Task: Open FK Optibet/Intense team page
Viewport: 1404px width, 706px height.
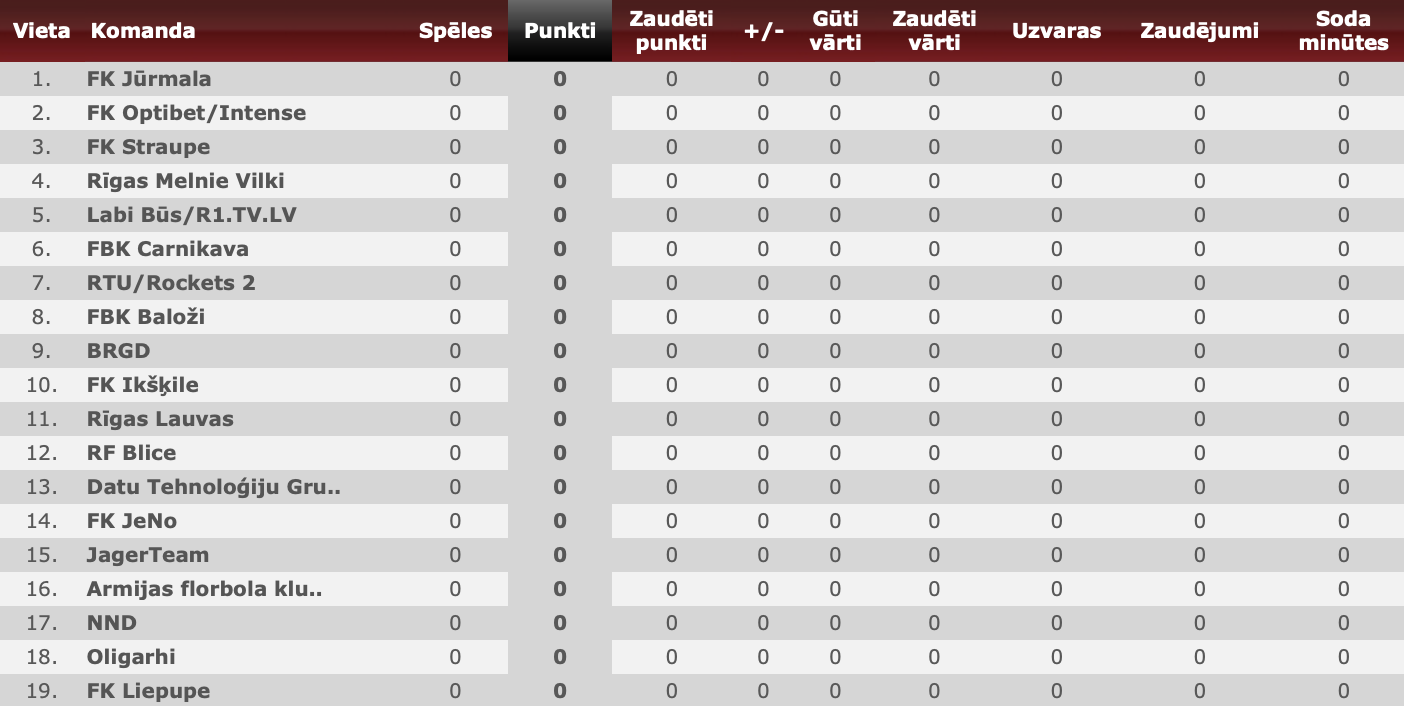Action: [x=196, y=113]
